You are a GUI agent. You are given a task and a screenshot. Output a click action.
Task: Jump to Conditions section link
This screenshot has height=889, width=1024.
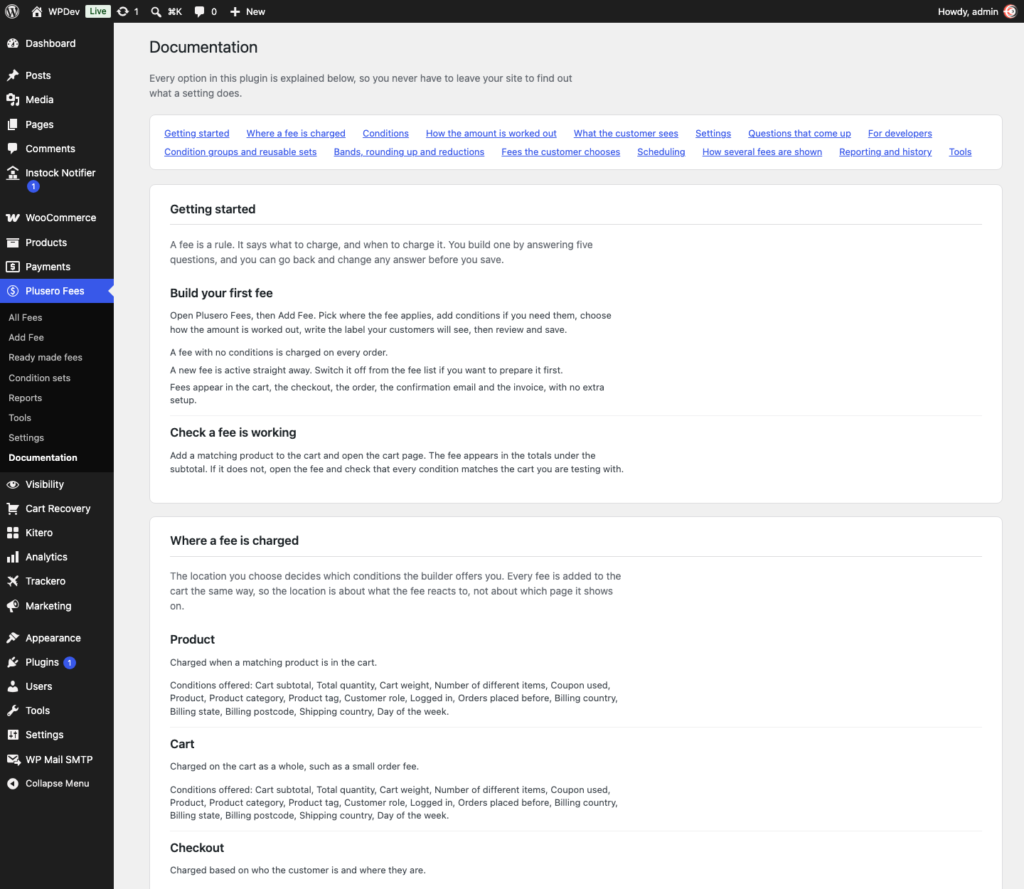click(385, 133)
